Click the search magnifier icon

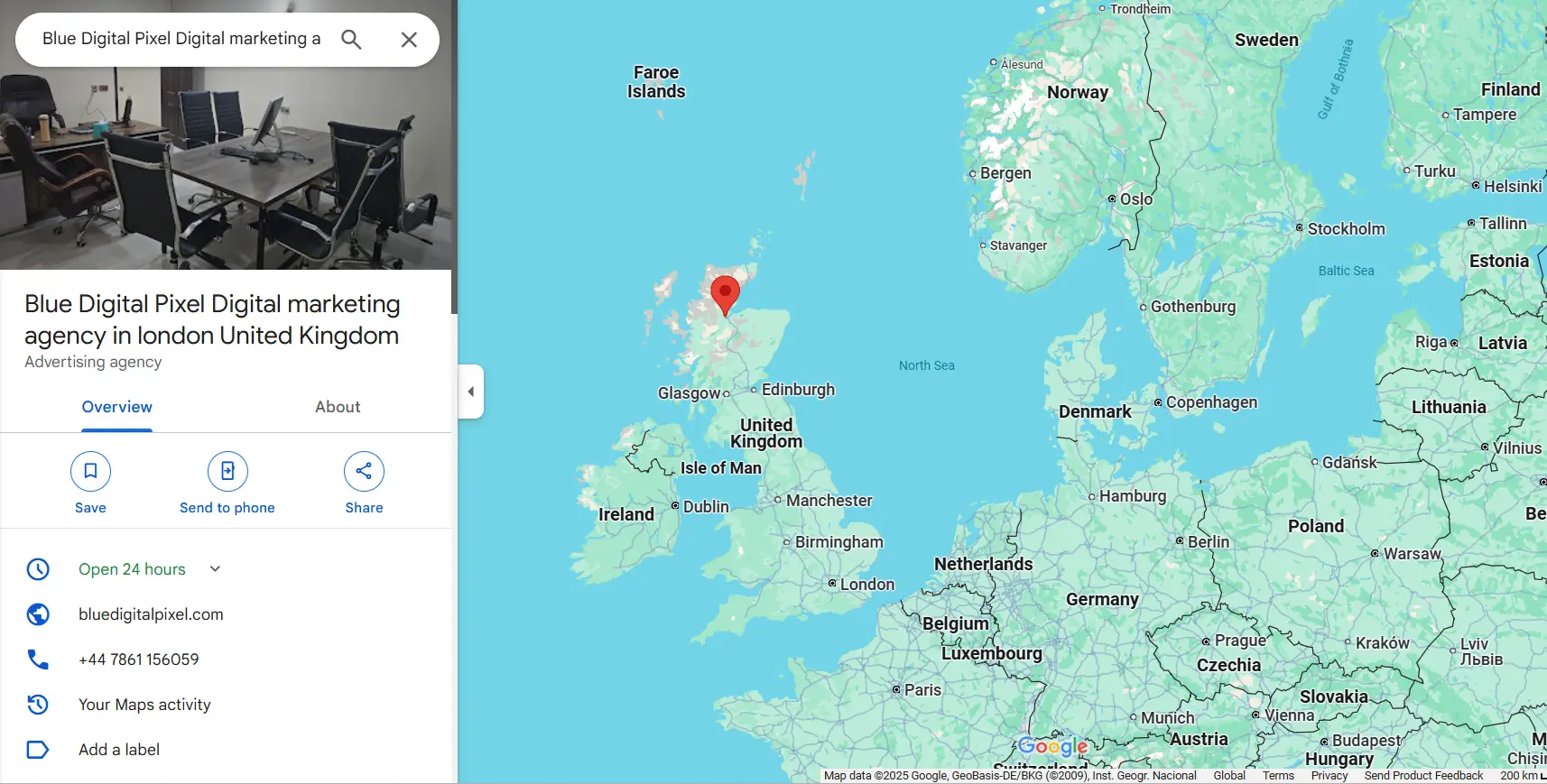pyautogui.click(x=351, y=39)
